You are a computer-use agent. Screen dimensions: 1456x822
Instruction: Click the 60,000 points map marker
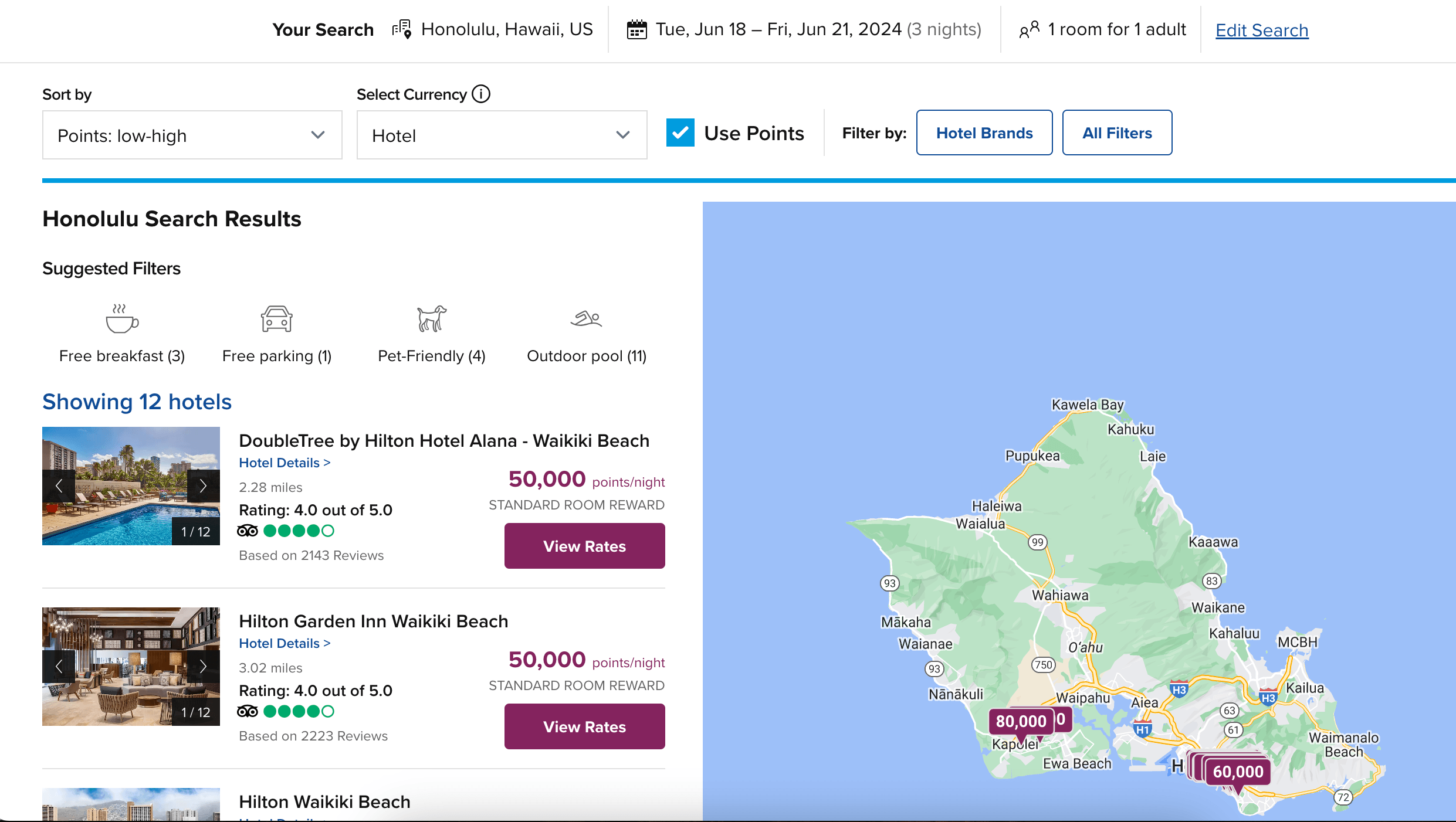(x=1238, y=772)
